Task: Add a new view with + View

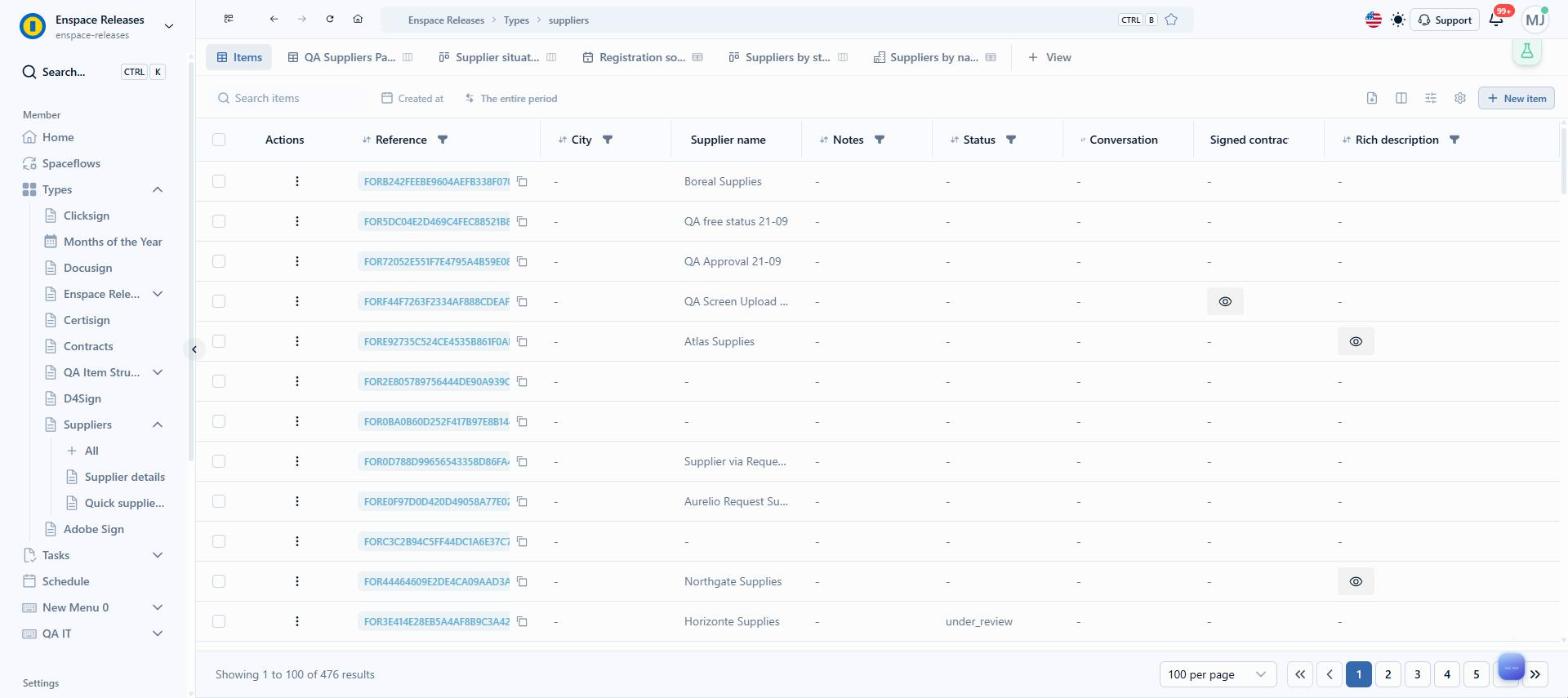Action: (1049, 57)
